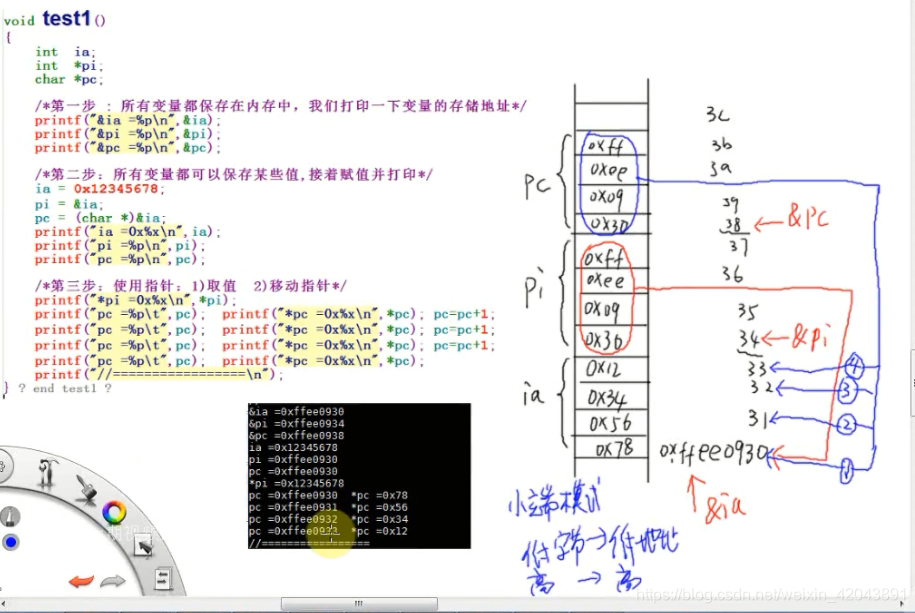Click terminal output '*pc =0x34'

[379, 519]
